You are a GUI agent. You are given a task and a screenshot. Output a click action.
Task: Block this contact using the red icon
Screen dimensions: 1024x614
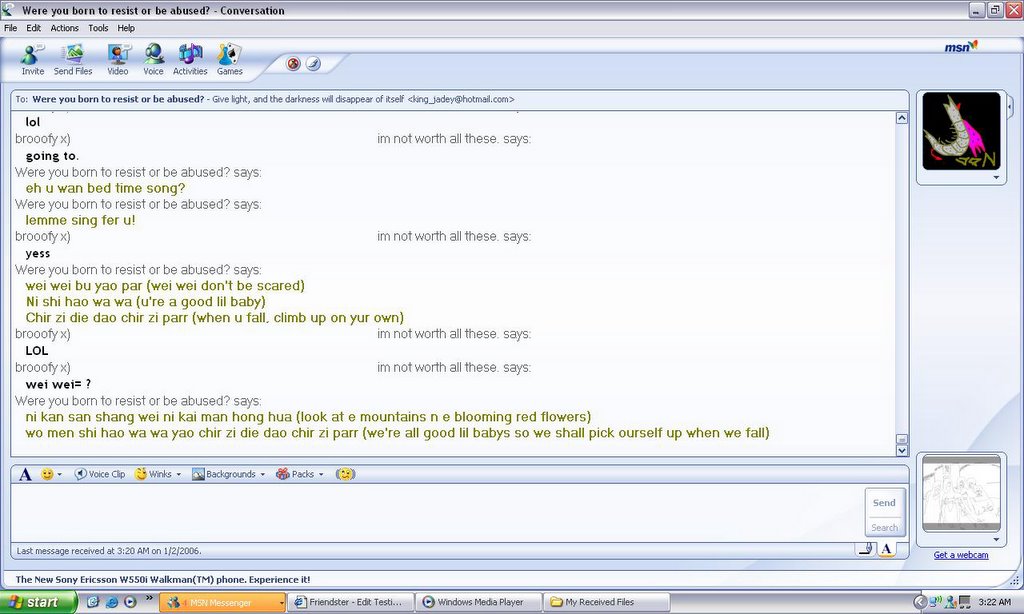[x=293, y=63]
